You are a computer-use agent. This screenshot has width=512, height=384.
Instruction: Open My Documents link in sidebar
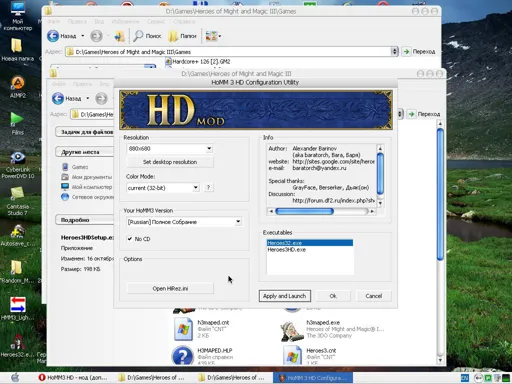tap(92, 177)
